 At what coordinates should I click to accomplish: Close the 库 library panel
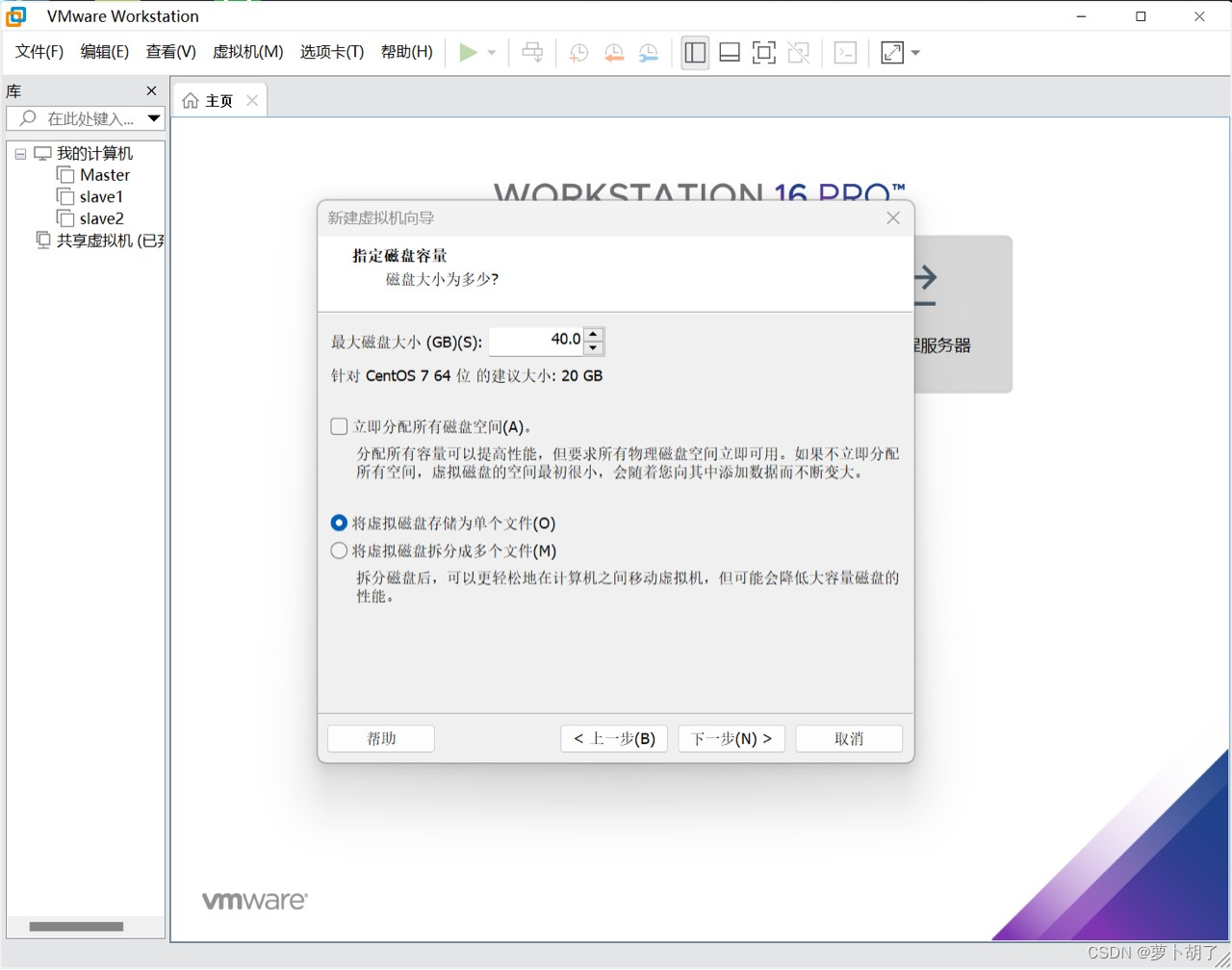[x=151, y=90]
